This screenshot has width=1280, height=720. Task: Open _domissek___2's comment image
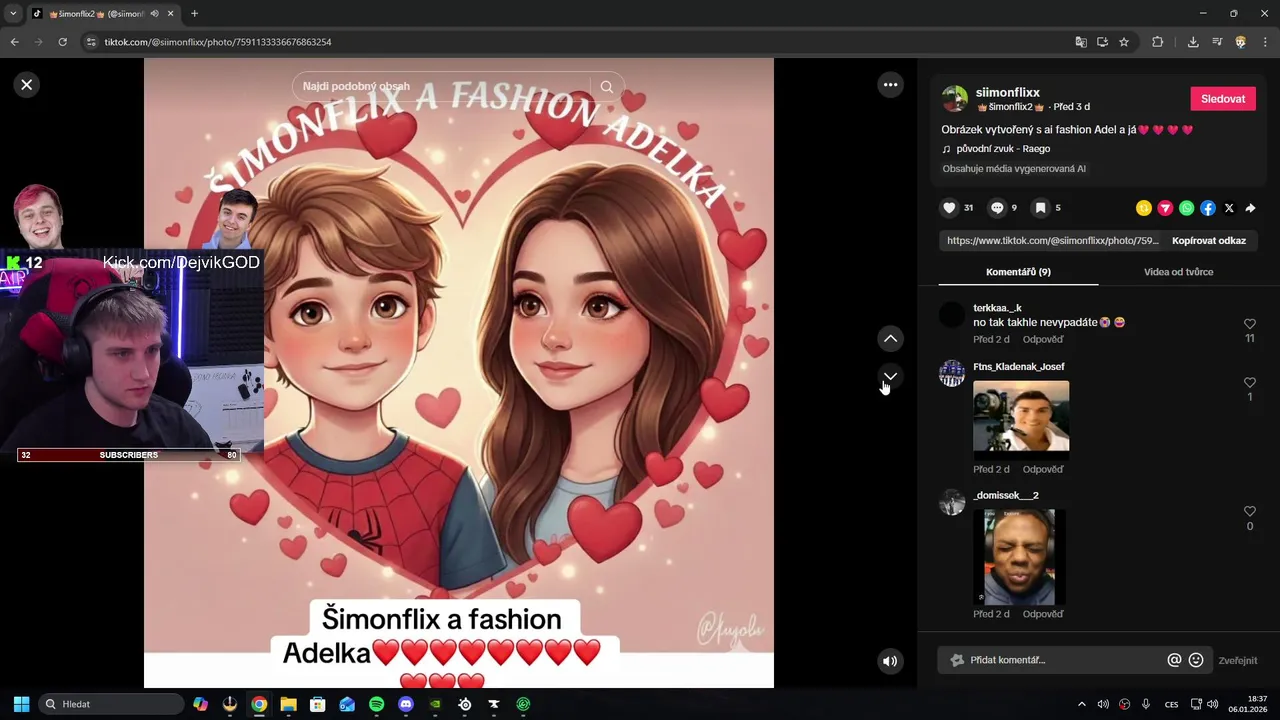(x=1020, y=557)
